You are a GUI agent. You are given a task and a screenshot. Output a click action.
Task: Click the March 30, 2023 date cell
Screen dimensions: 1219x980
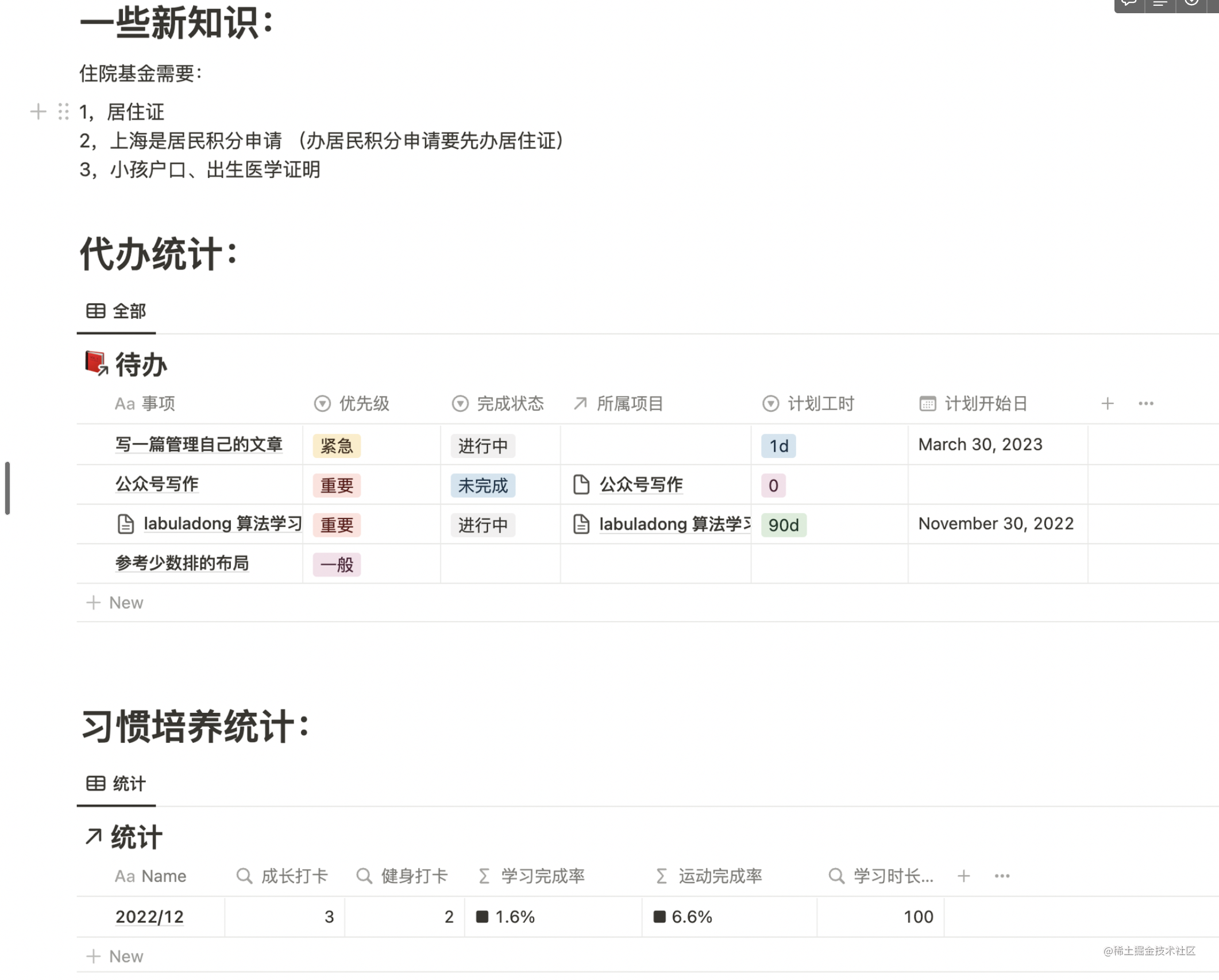pyautogui.click(x=980, y=445)
